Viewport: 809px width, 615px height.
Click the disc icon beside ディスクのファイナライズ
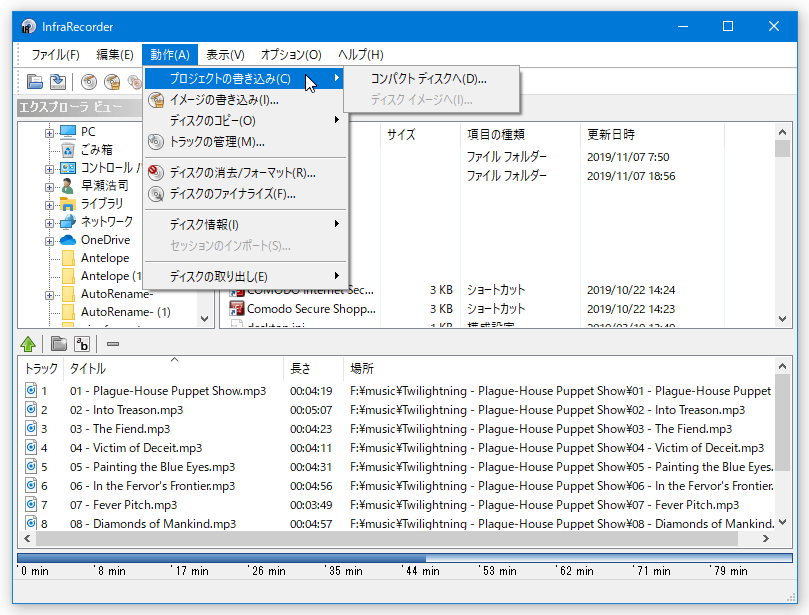click(156, 193)
